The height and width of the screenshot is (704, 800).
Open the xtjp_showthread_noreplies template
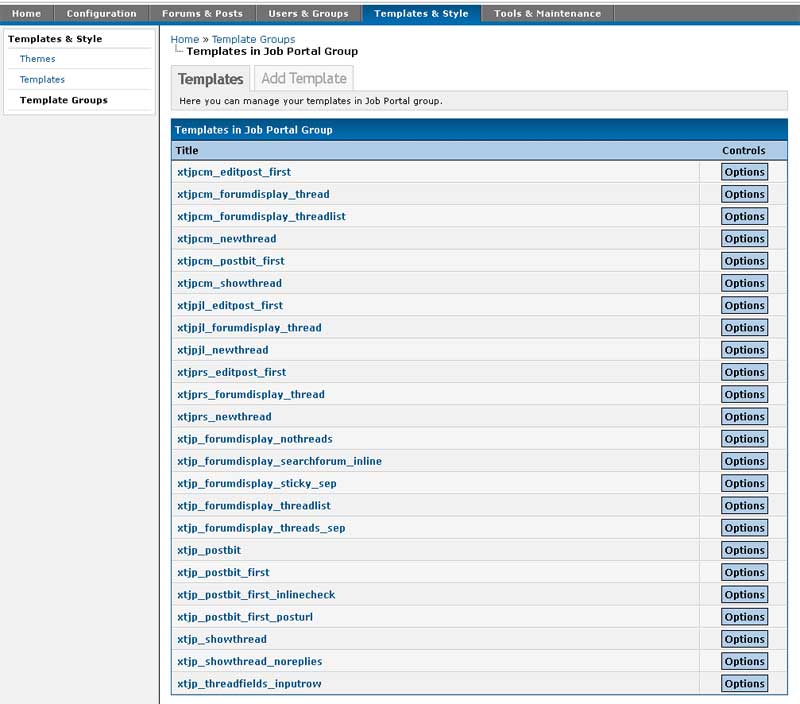(x=249, y=661)
